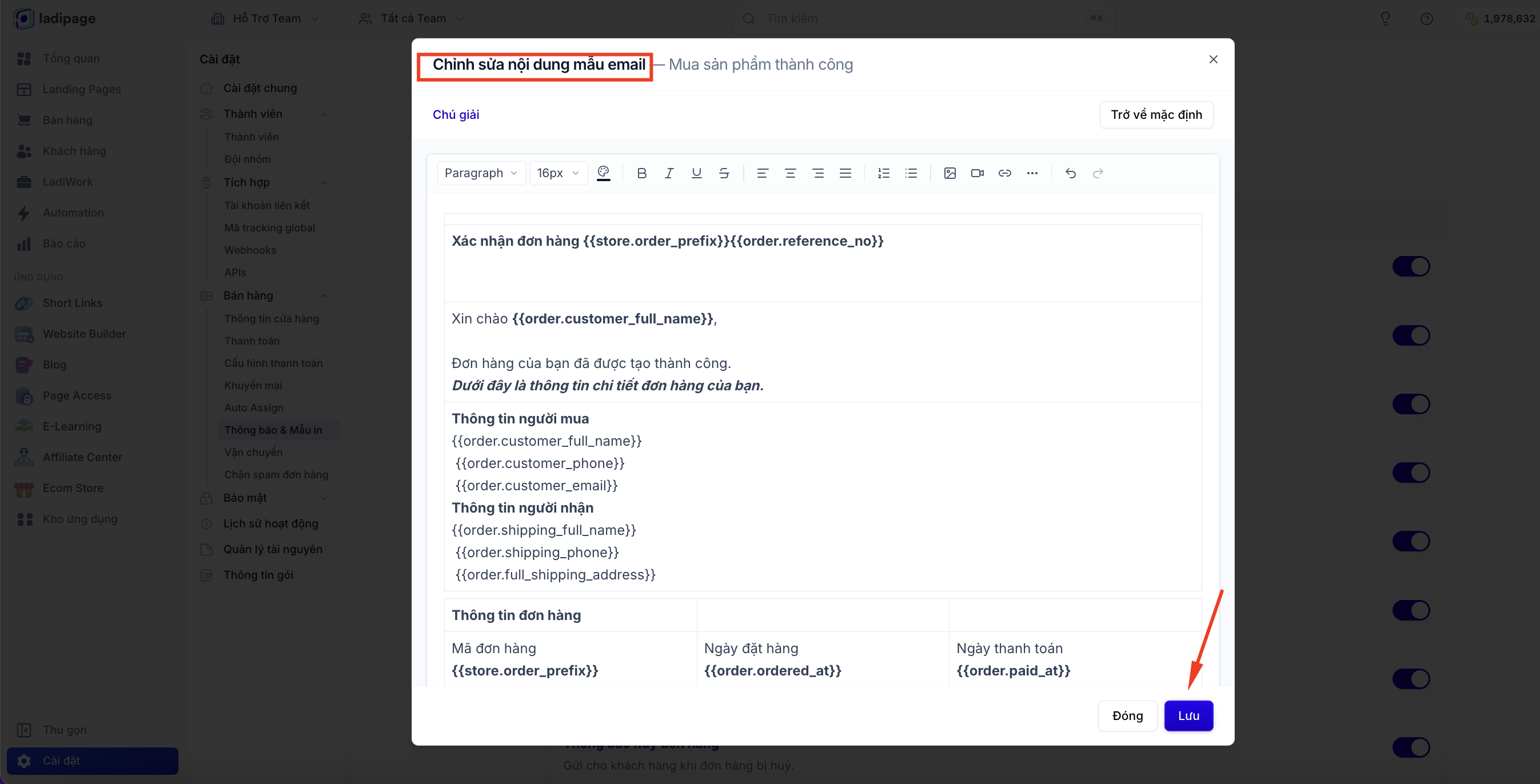Open Webhooks settings

point(250,250)
